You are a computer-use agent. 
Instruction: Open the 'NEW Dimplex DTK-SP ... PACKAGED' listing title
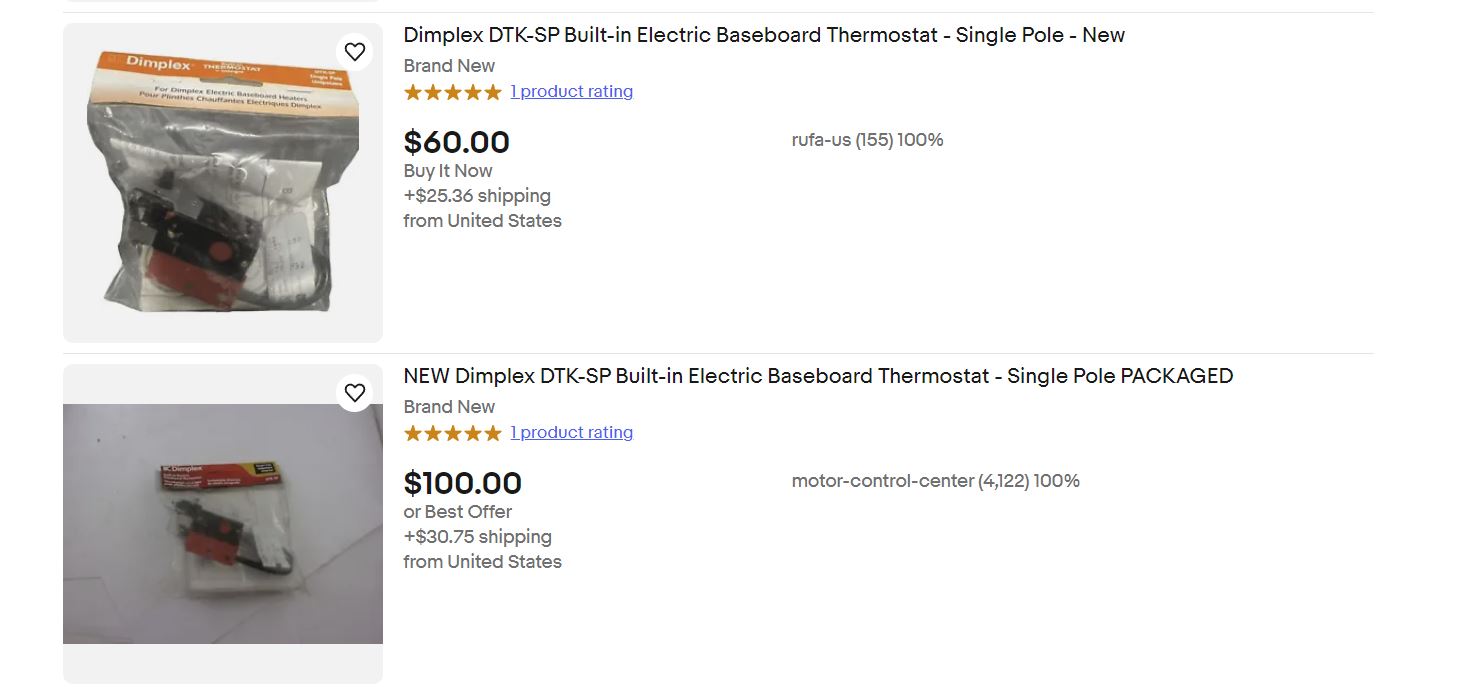coord(818,376)
